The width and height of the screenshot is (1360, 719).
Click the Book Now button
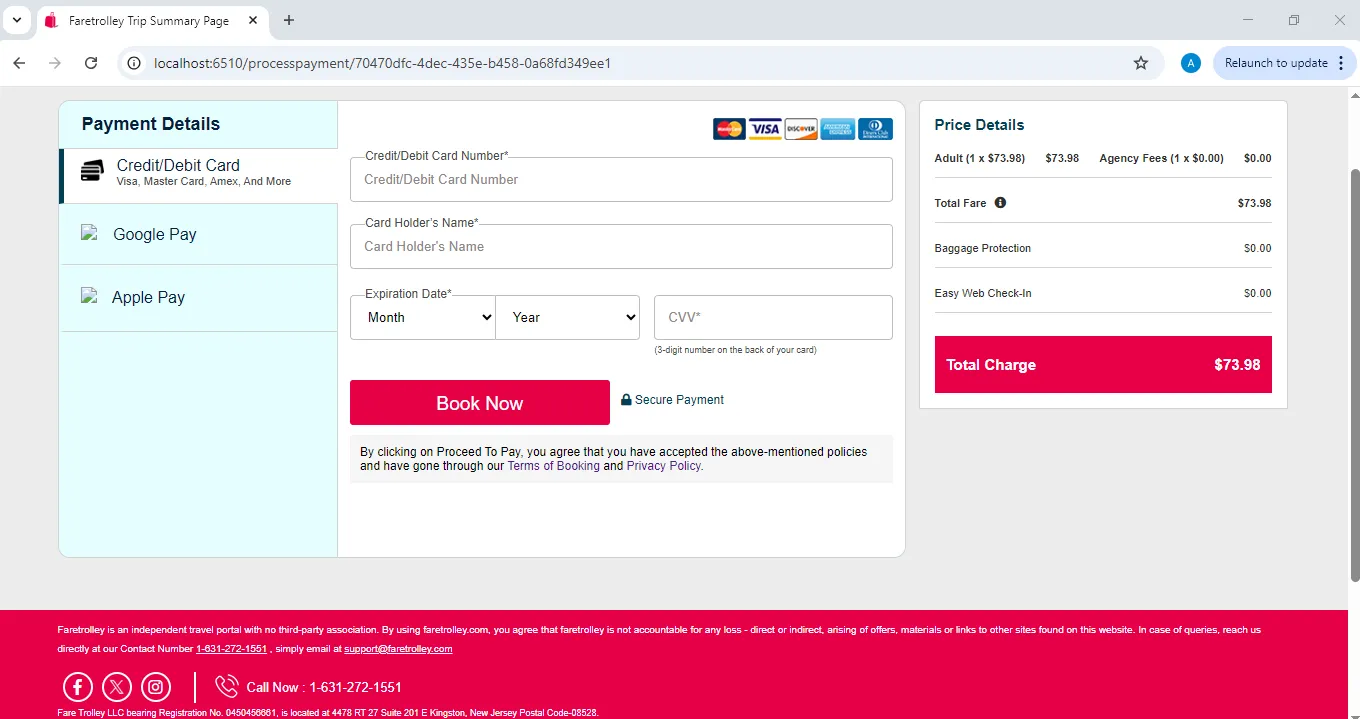coord(480,403)
